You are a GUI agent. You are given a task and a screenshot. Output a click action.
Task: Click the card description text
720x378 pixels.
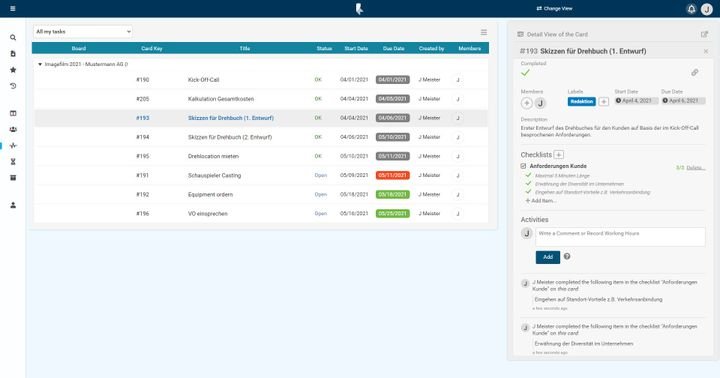pos(610,131)
